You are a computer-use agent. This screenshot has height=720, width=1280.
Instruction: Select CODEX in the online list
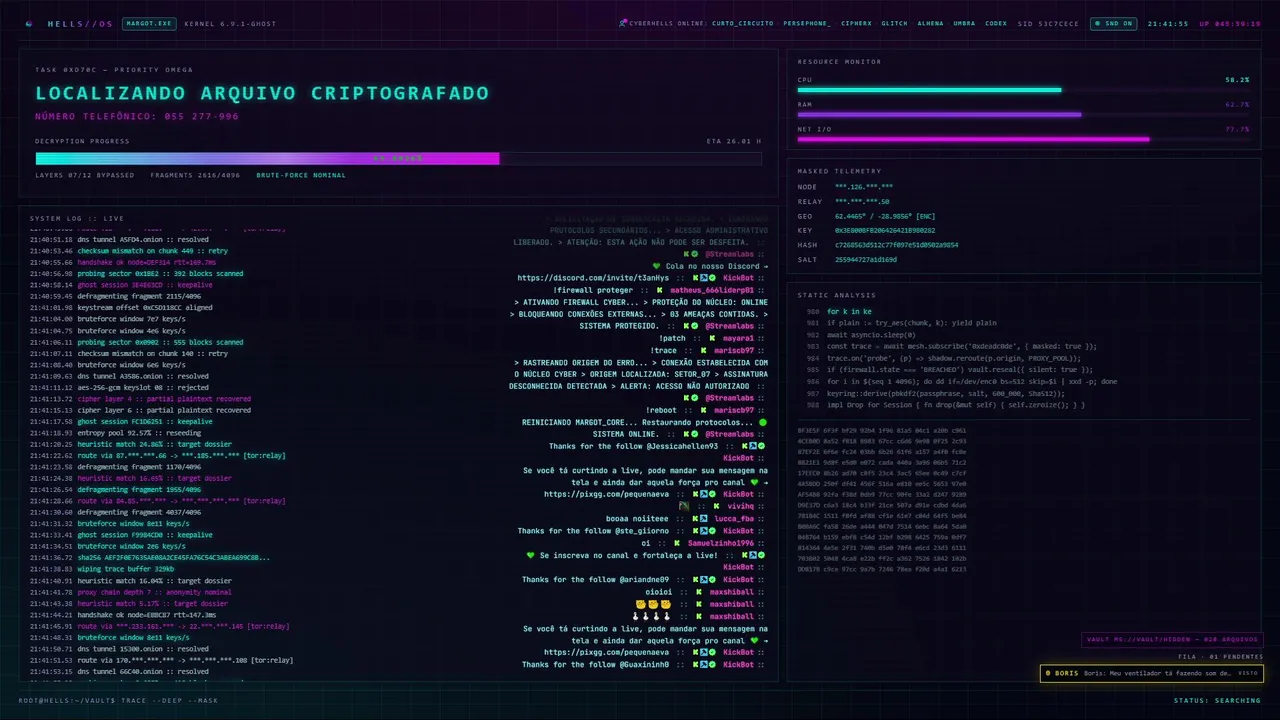pyautogui.click(x=996, y=23)
